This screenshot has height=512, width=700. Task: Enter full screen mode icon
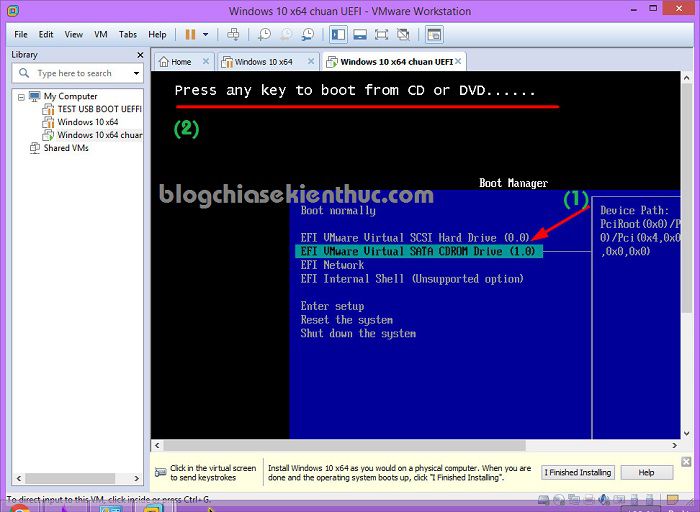(x=381, y=34)
